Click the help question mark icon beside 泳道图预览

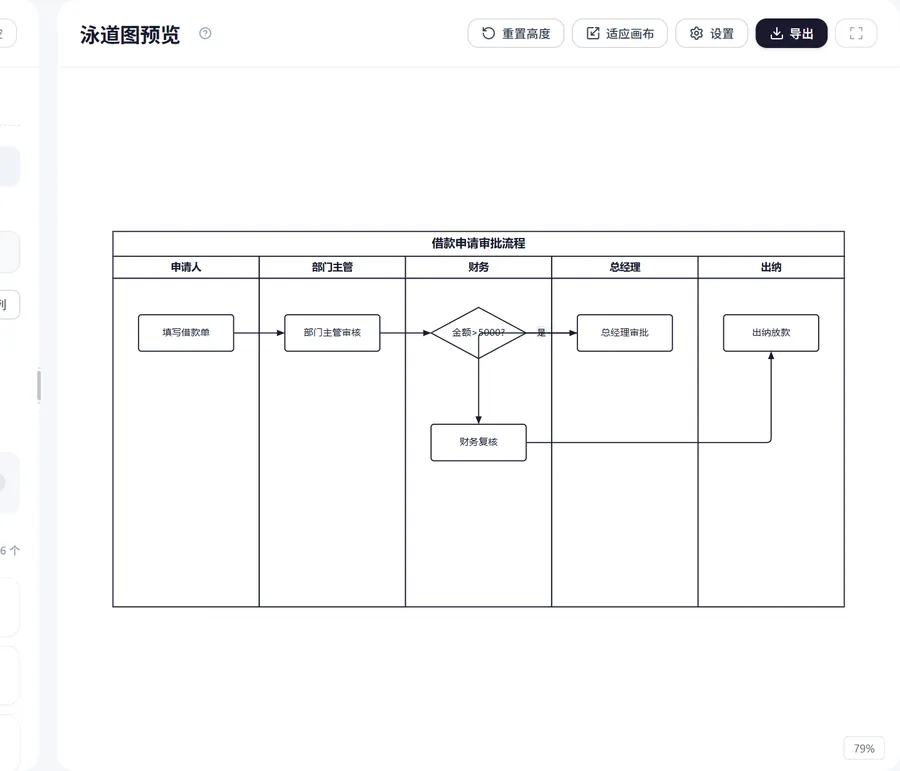[205, 33]
